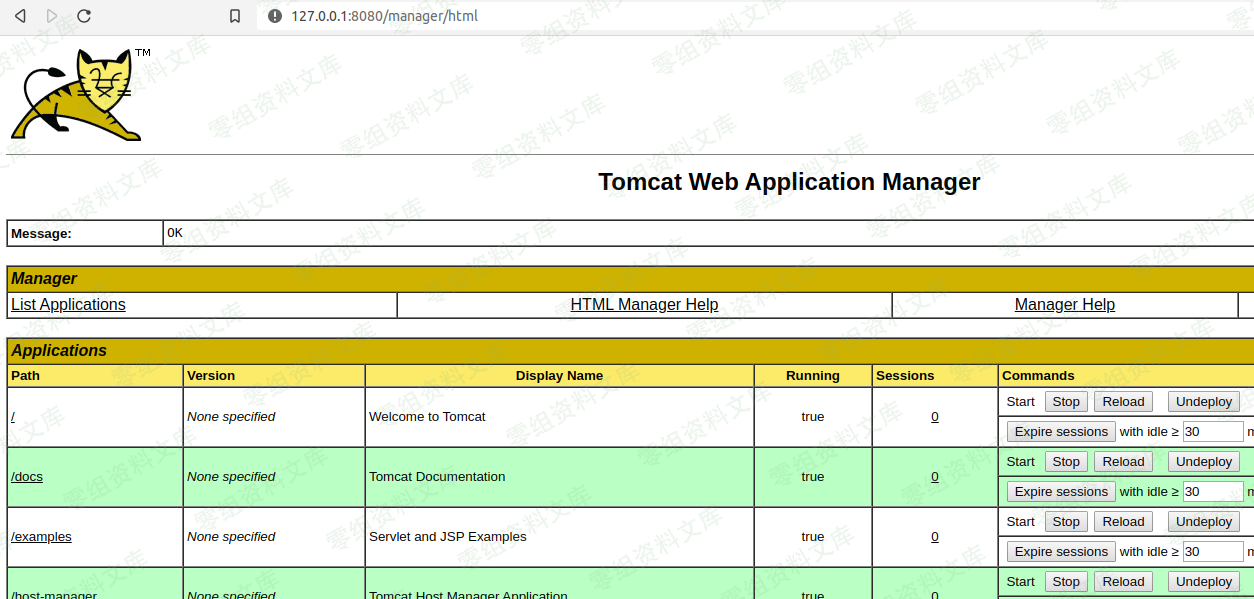Click the bookmark icon in address bar
Viewport: 1254px width, 599px height.
[x=235, y=16]
